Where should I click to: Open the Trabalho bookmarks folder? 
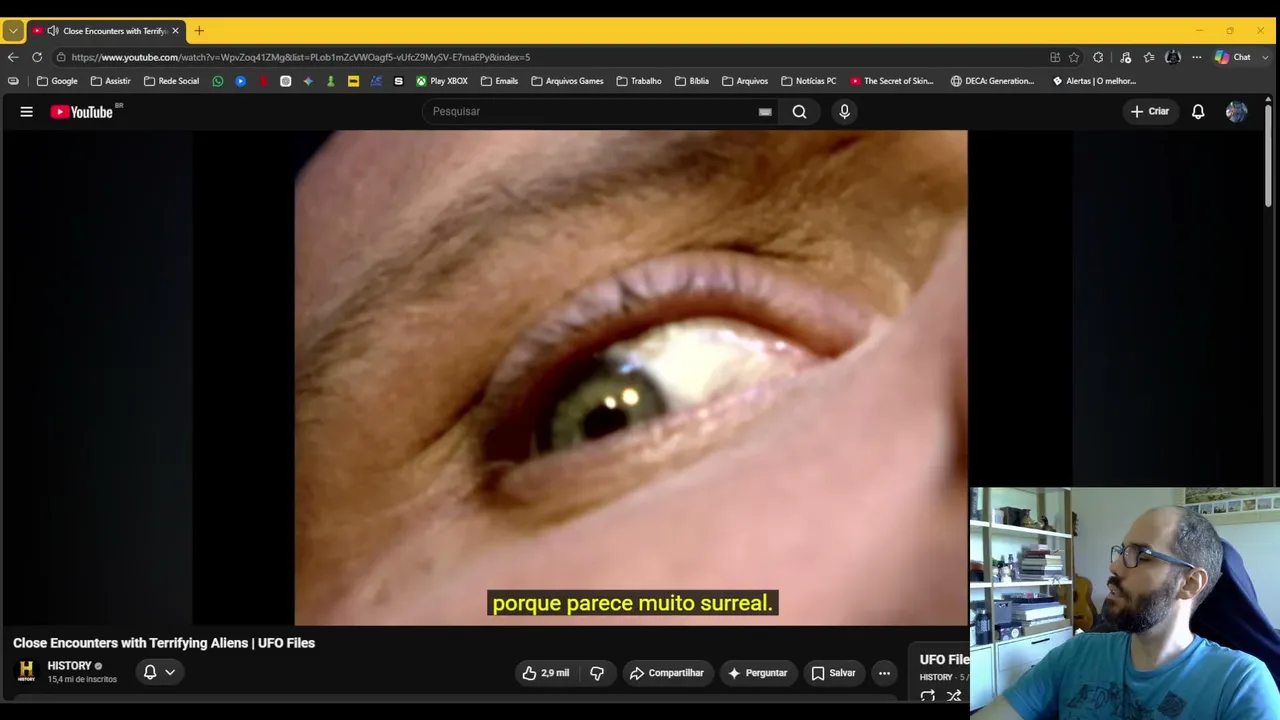(x=639, y=81)
